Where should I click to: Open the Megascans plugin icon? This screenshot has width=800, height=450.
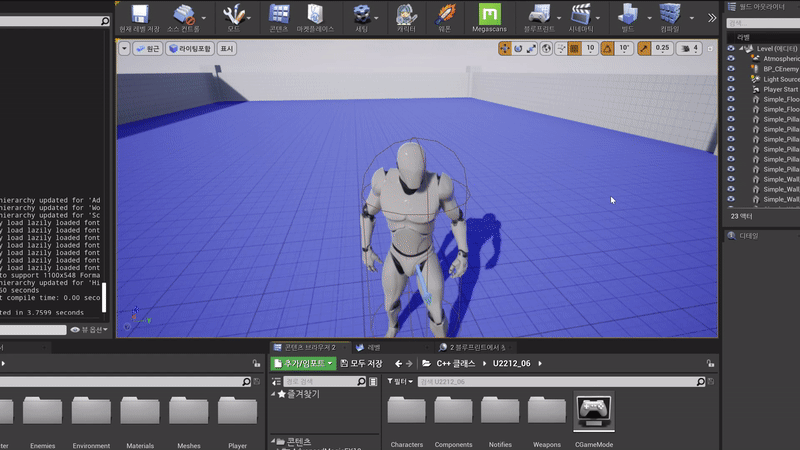point(489,14)
